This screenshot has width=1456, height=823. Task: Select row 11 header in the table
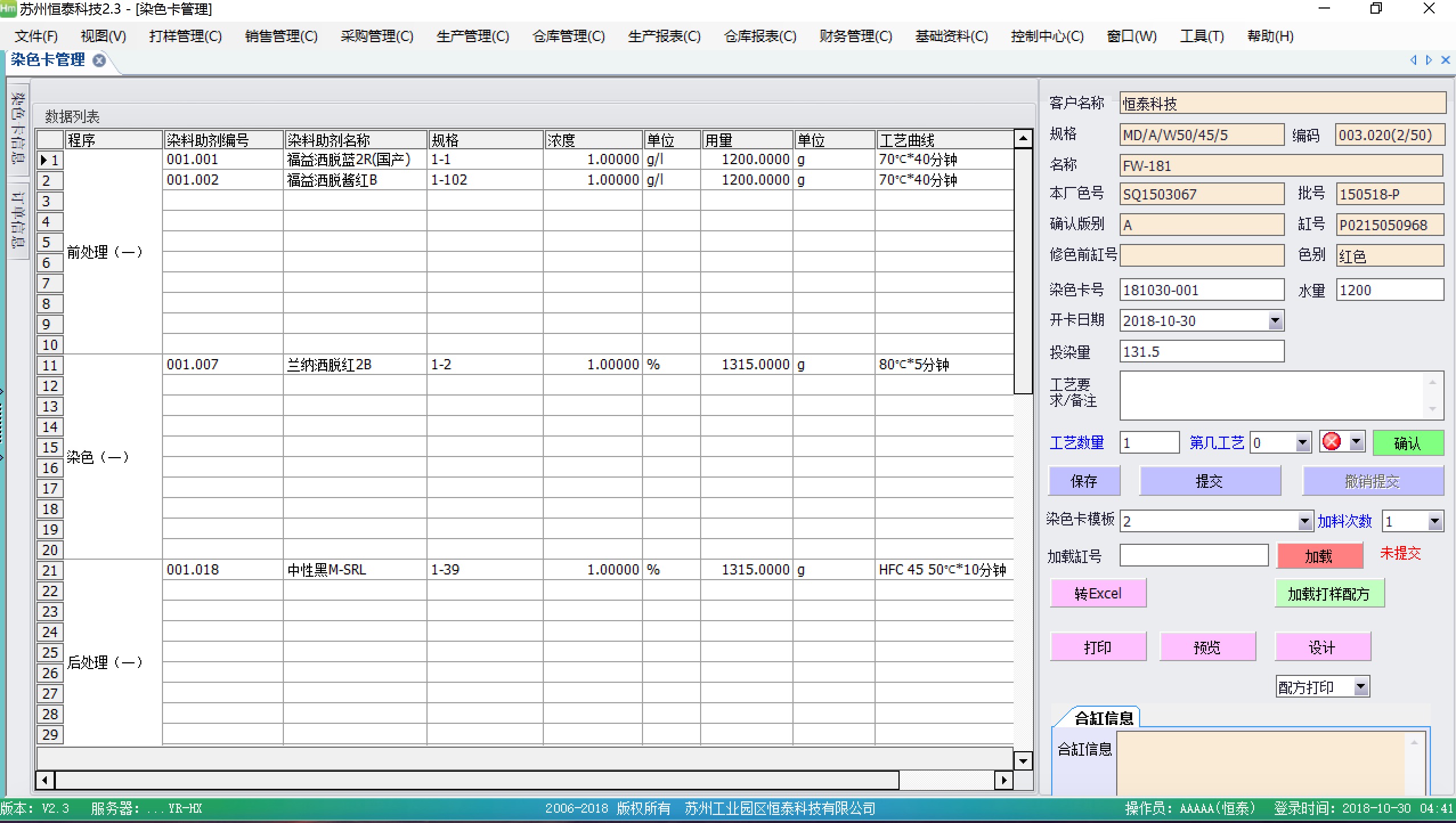50,365
